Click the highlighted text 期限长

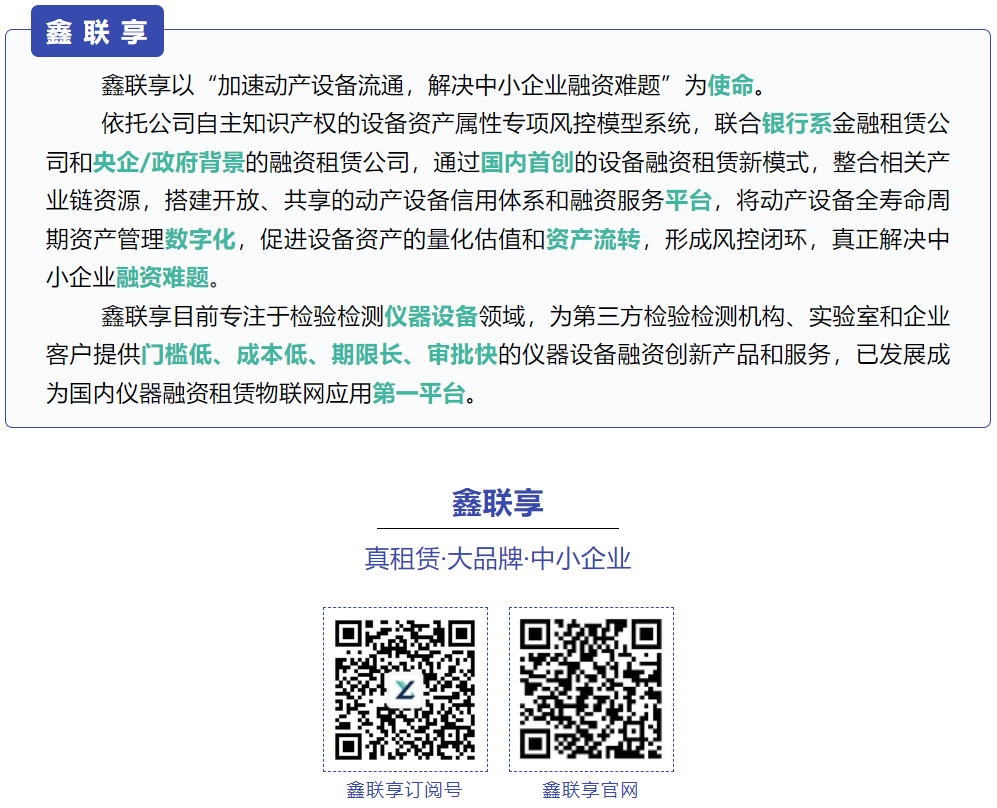pos(367,355)
